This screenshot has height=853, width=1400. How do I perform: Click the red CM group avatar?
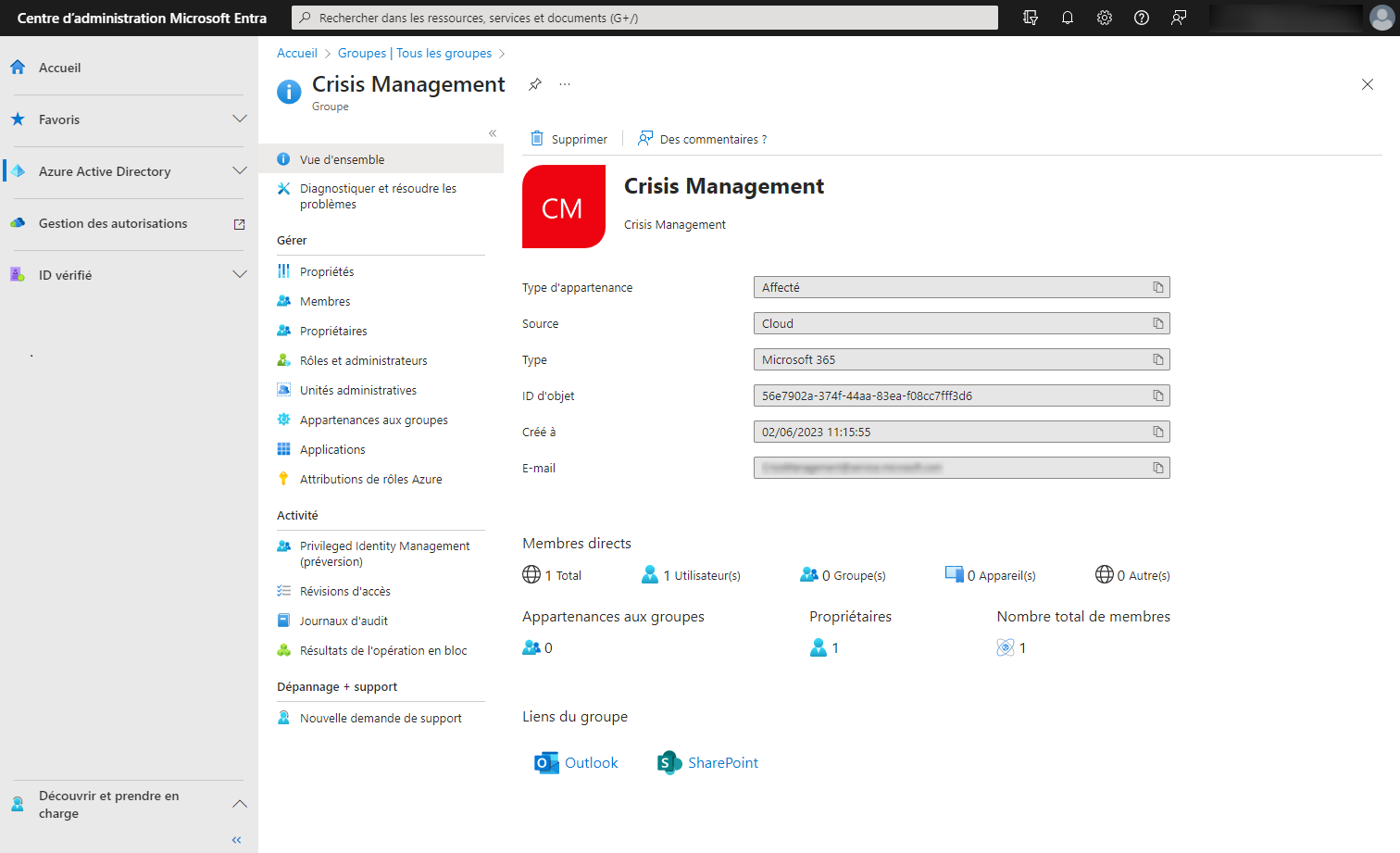tap(564, 207)
